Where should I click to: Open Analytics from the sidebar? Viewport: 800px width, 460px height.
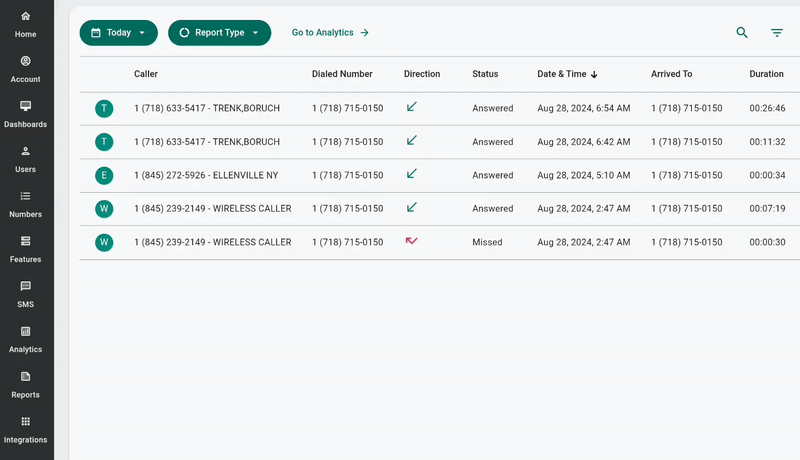pos(26,340)
